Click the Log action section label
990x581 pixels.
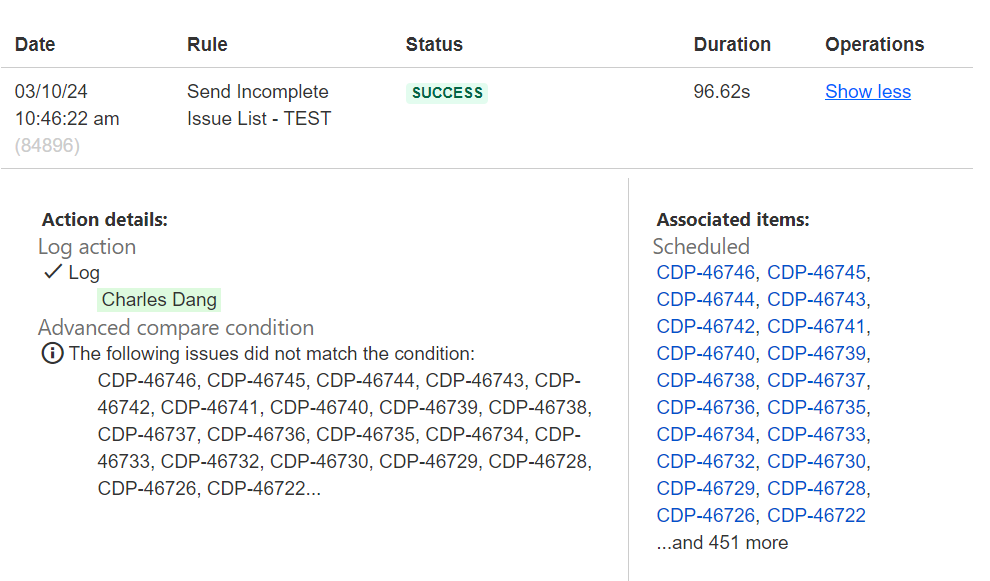[86, 246]
